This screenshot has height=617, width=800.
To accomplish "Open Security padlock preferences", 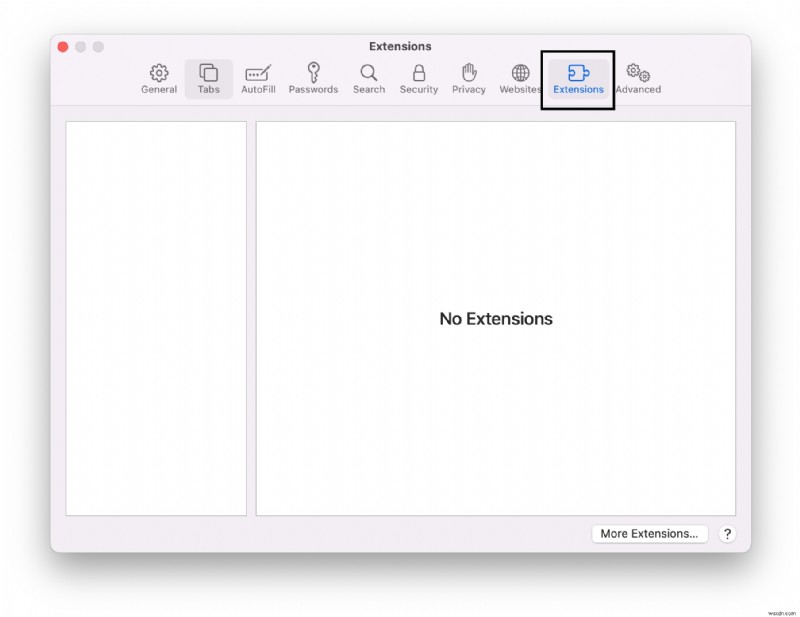I will click(x=419, y=79).
